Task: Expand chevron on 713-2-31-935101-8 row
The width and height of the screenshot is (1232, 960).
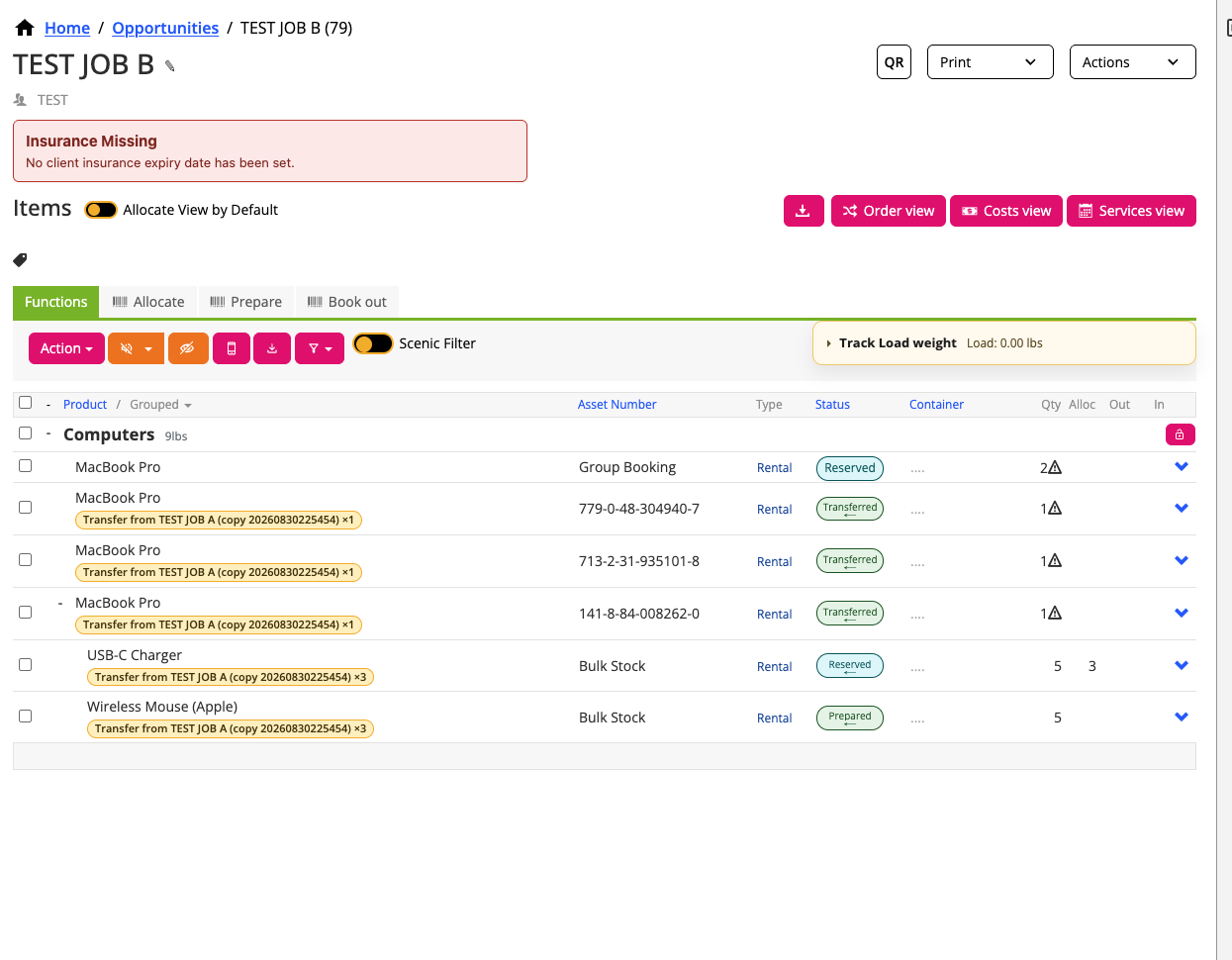Action: click(1181, 561)
